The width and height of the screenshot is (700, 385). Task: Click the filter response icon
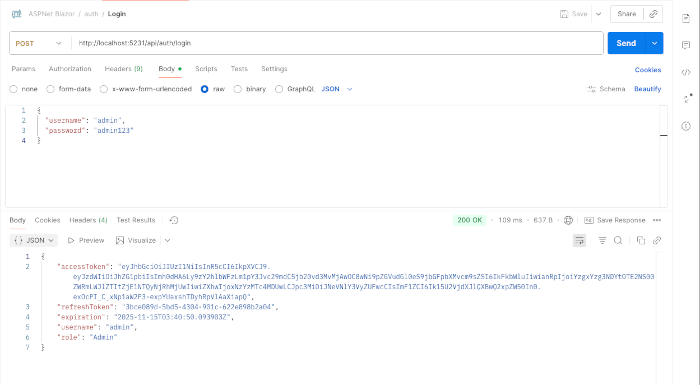click(x=602, y=240)
